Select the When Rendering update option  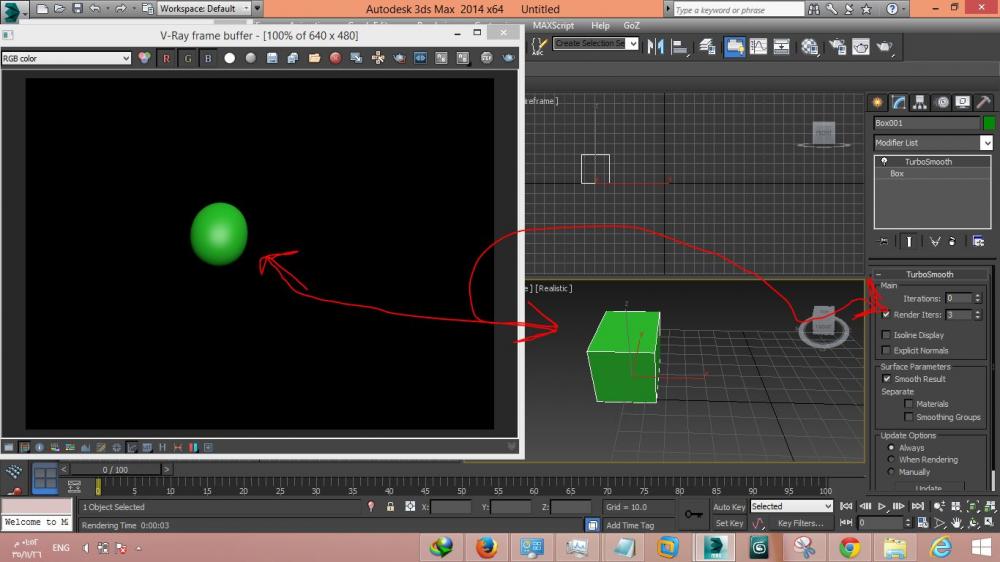[891, 460]
